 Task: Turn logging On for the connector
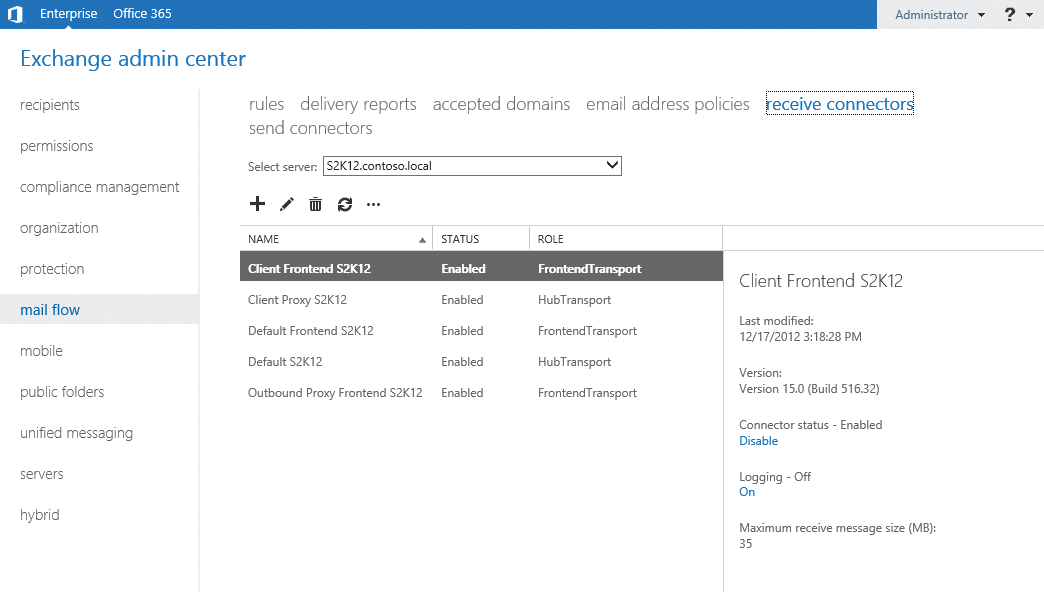(x=747, y=491)
